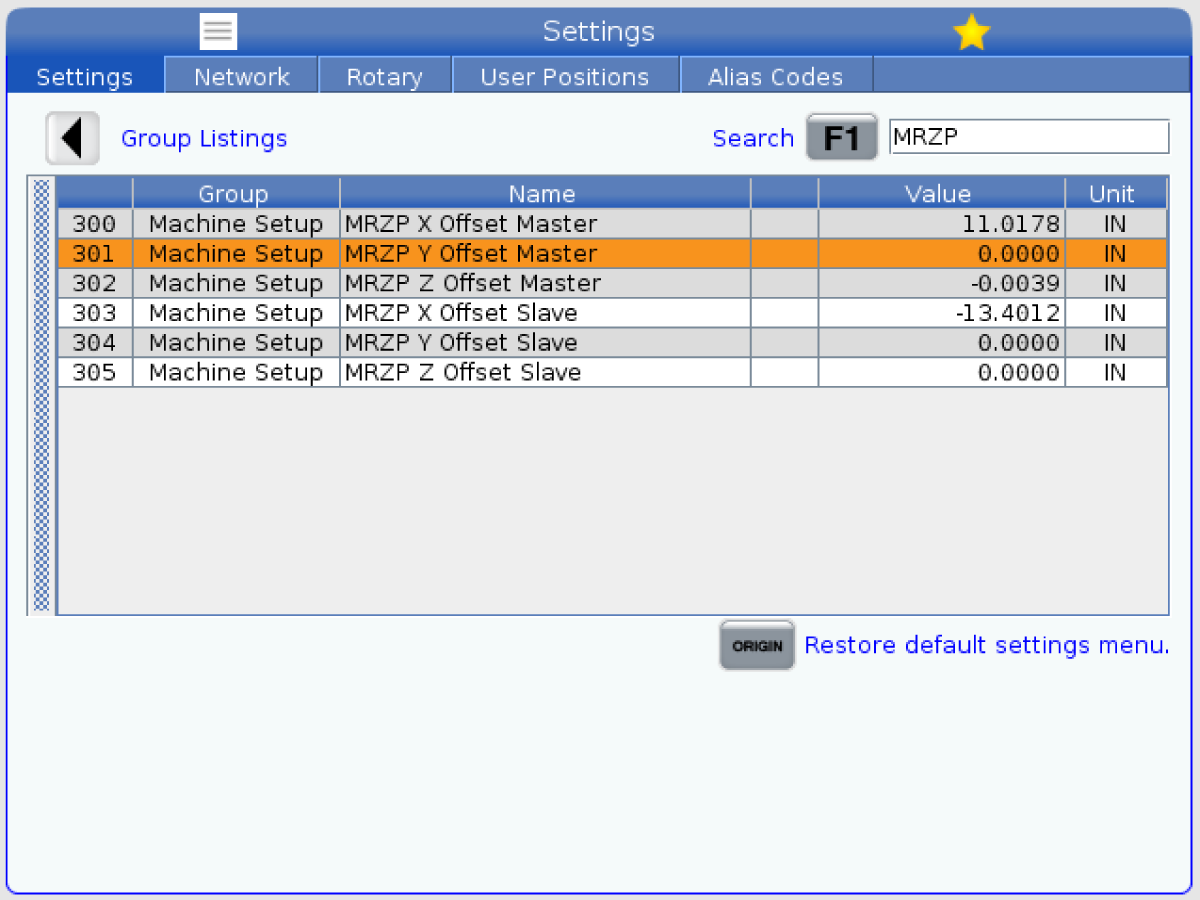Click Machine Setup group in row 303

(236, 313)
